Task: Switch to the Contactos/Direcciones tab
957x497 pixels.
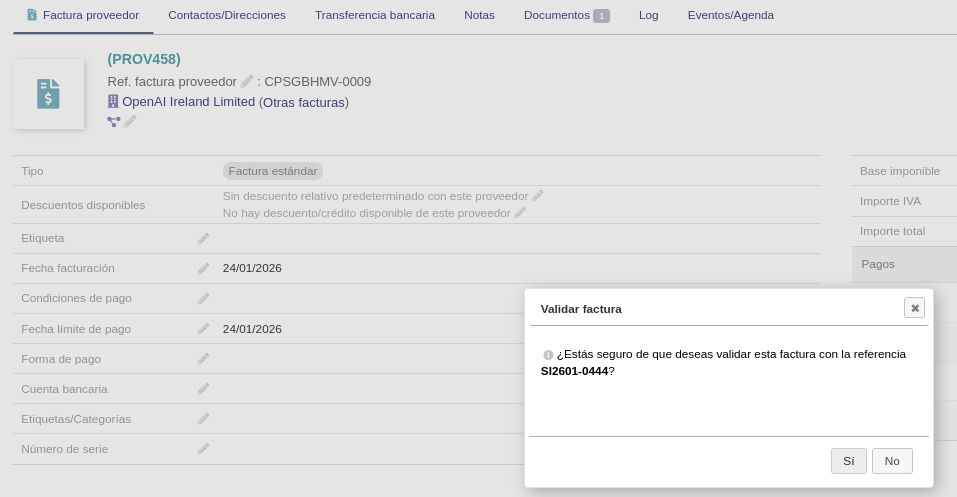Action: pos(226,15)
